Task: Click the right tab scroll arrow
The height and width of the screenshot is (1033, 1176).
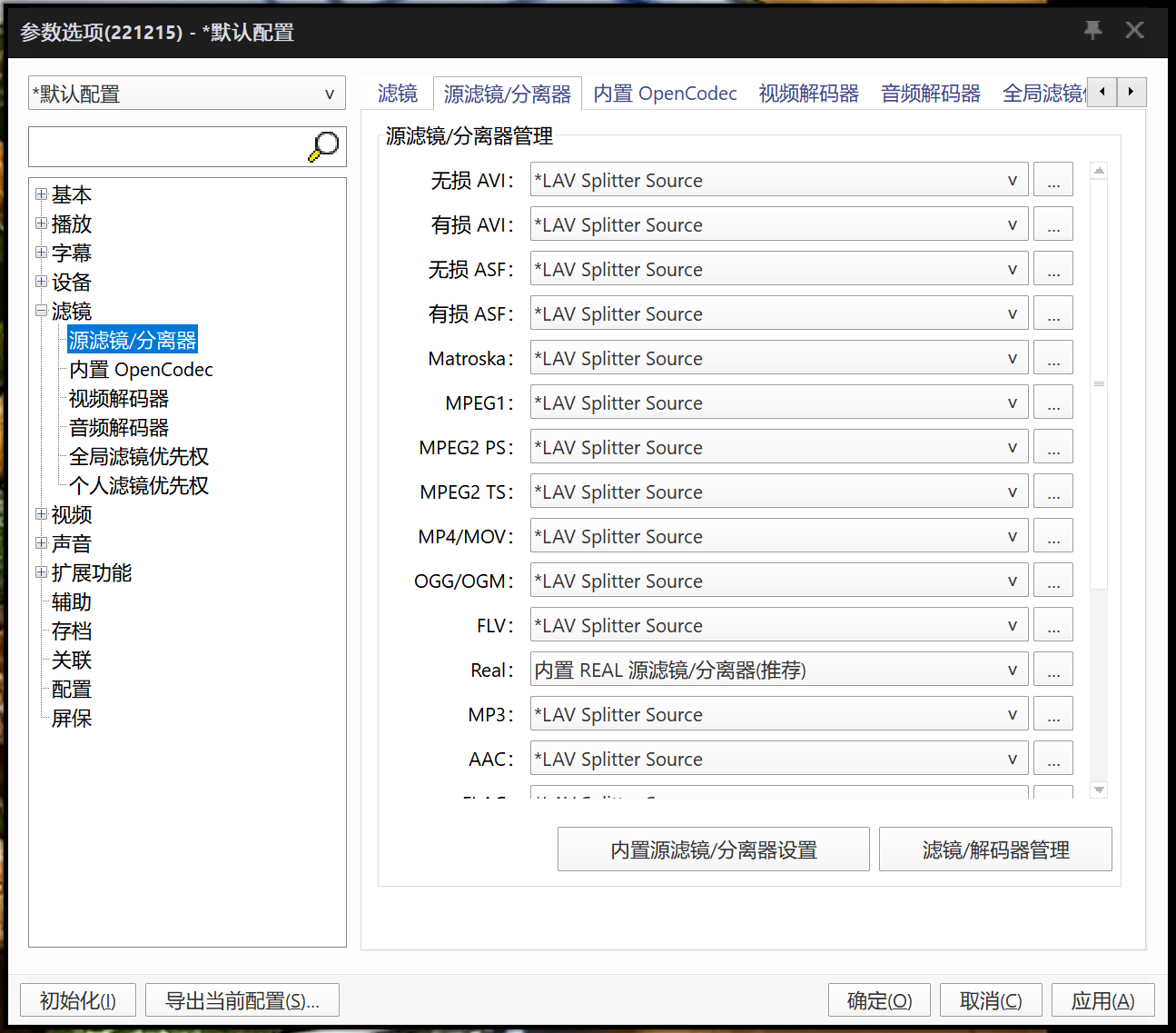Action: point(1131,92)
